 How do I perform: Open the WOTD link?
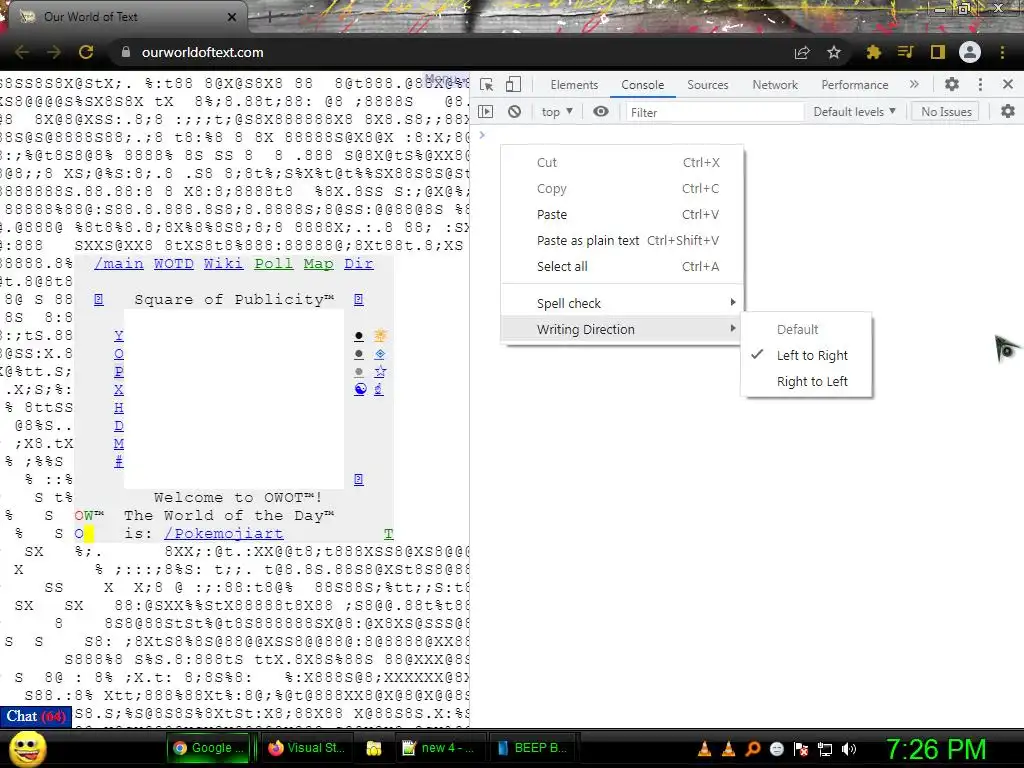(174, 263)
